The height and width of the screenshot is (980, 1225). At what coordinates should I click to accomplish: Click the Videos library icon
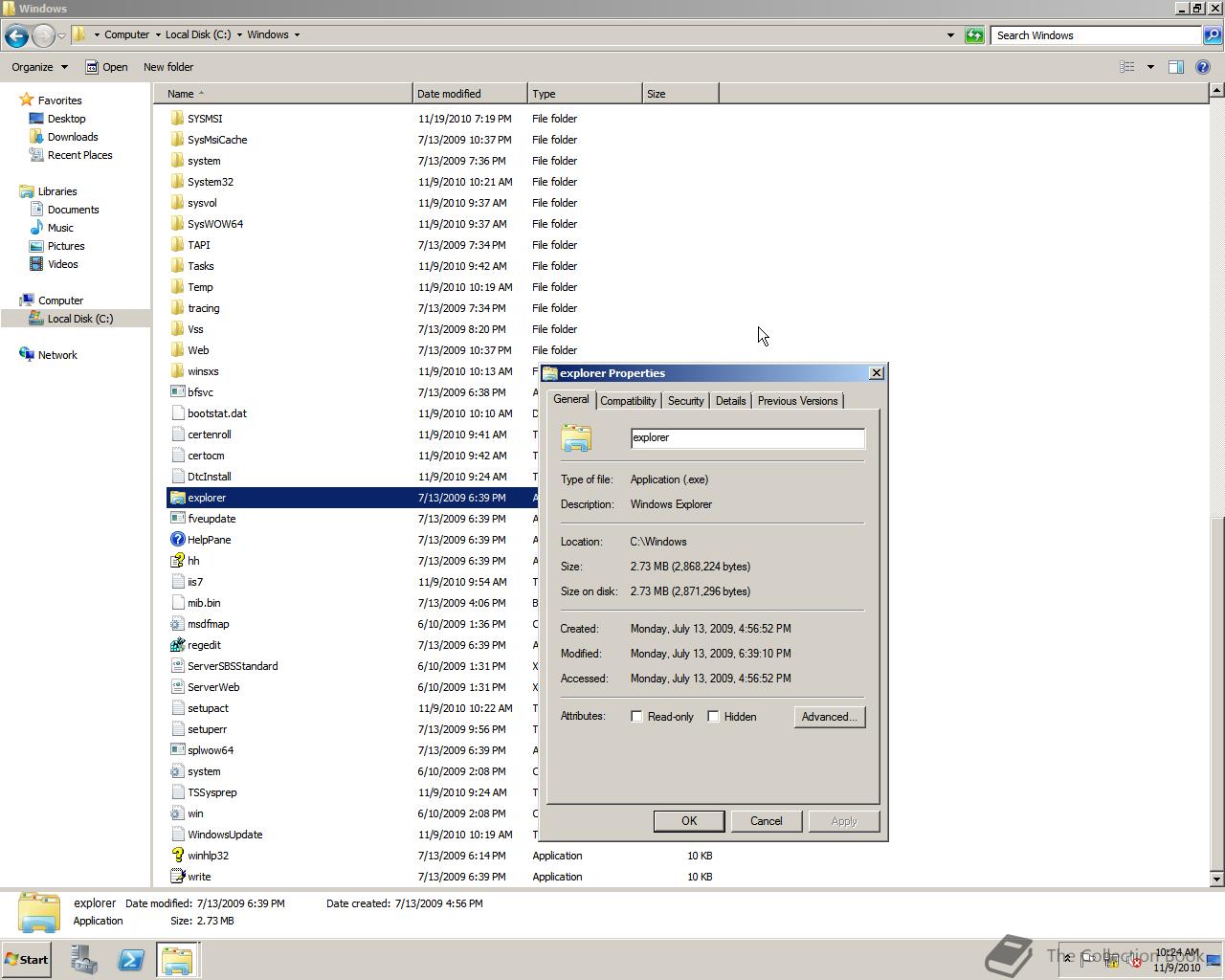click(36, 264)
